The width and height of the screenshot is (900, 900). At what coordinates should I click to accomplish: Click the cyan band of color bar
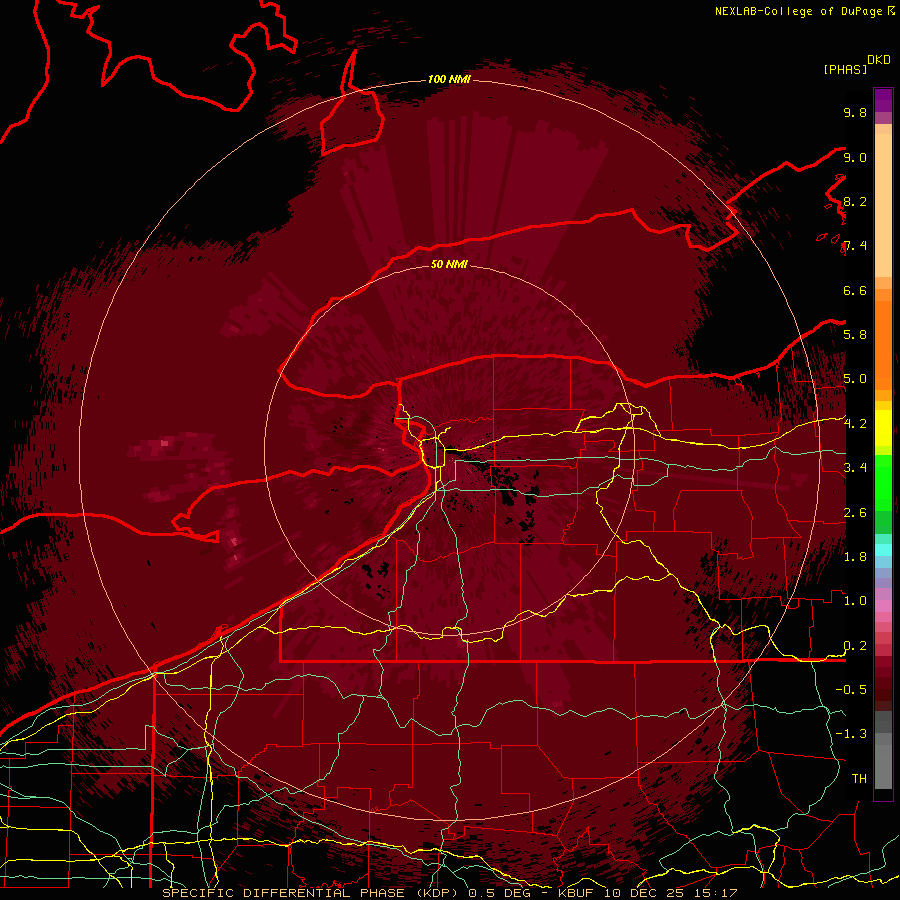click(883, 550)
